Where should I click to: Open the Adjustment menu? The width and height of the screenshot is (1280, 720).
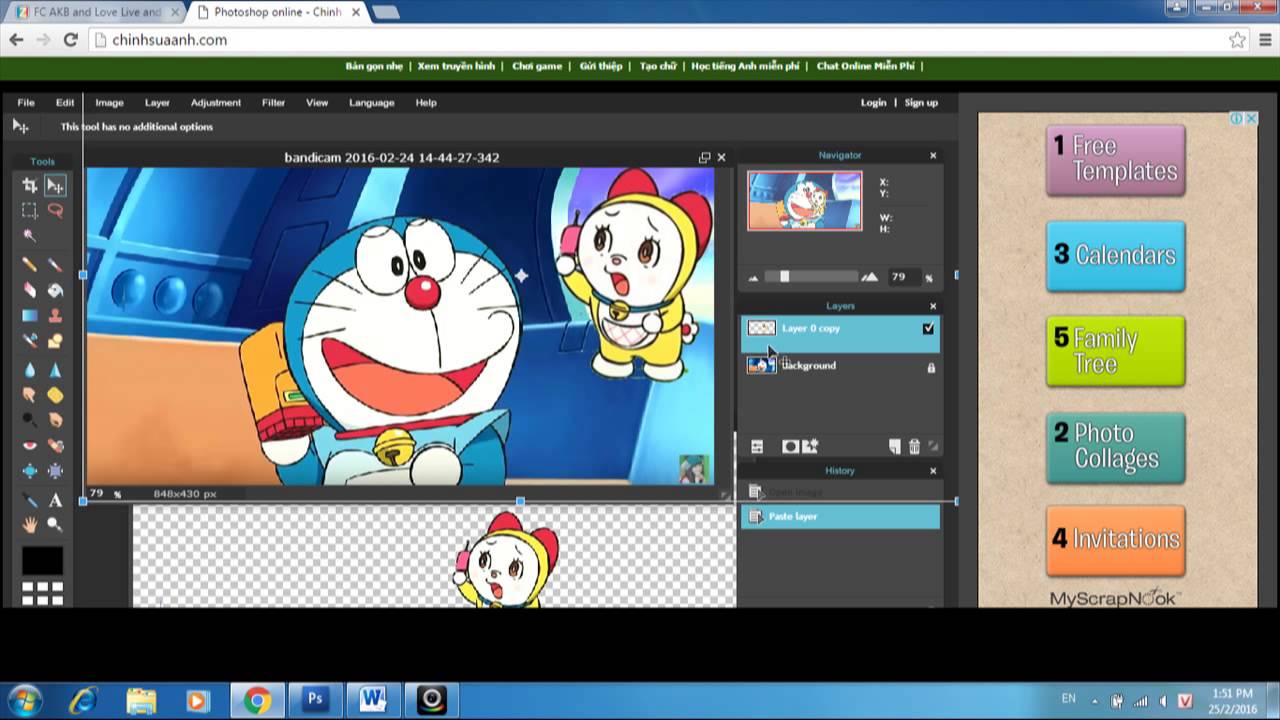click(x=216, y=102)
